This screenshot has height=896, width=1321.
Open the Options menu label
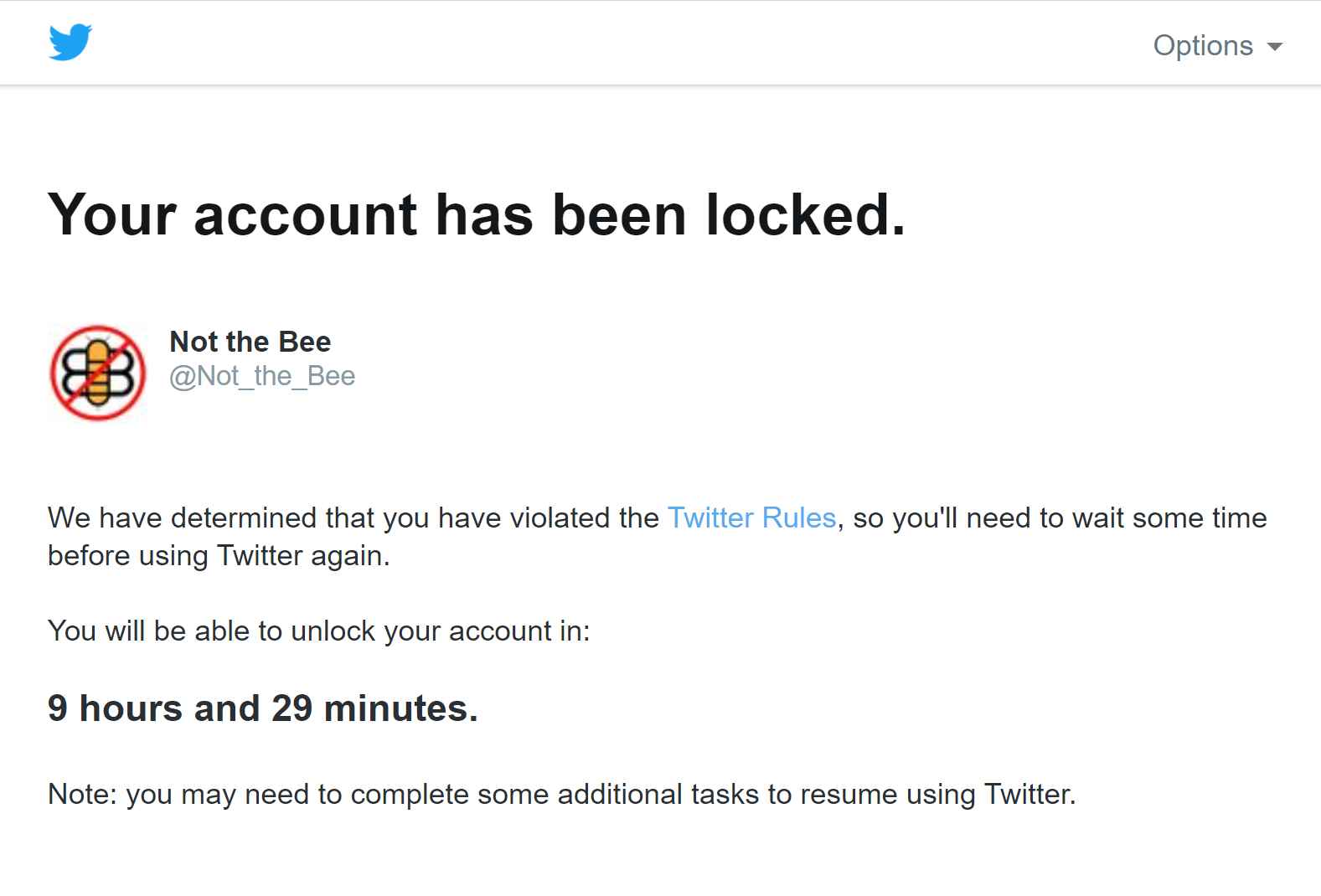tap(1202, 45)
